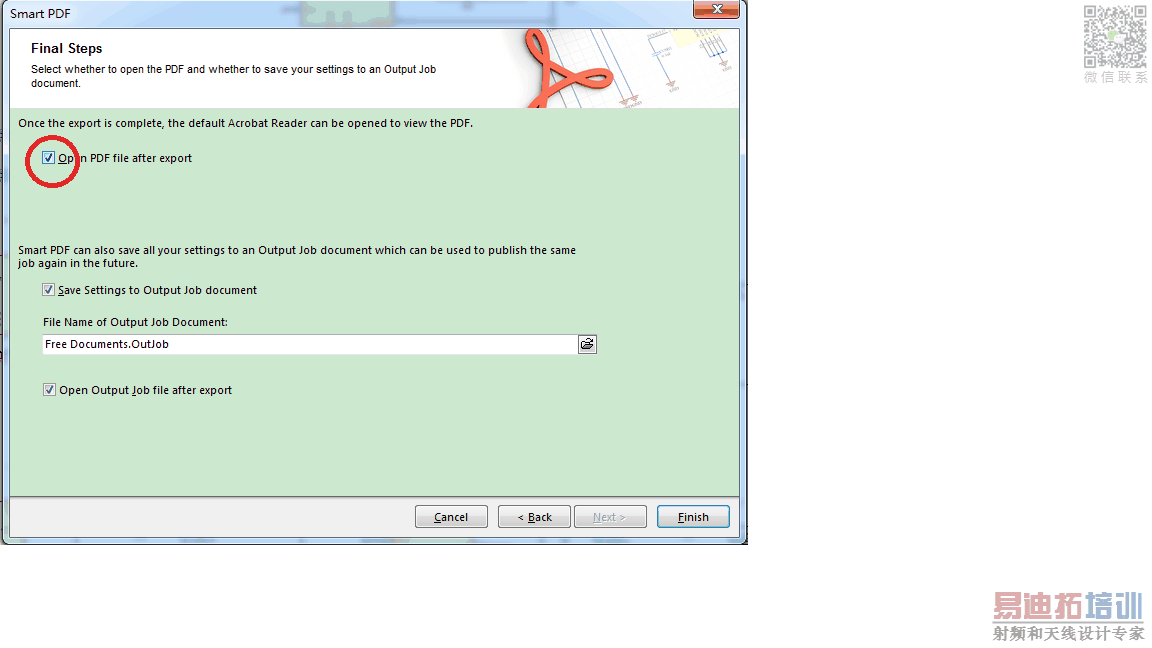The image size is (1152, 648).
Task: Uncheck Open PDF file after export
Action: [x=48, y=158]
